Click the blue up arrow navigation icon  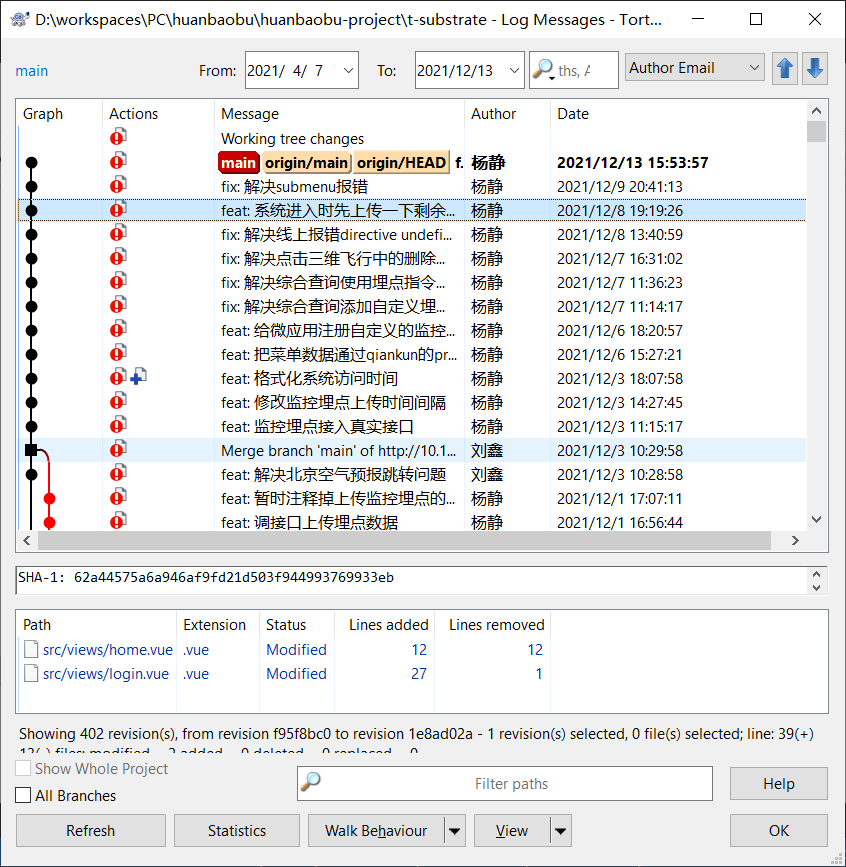point(785,69)
